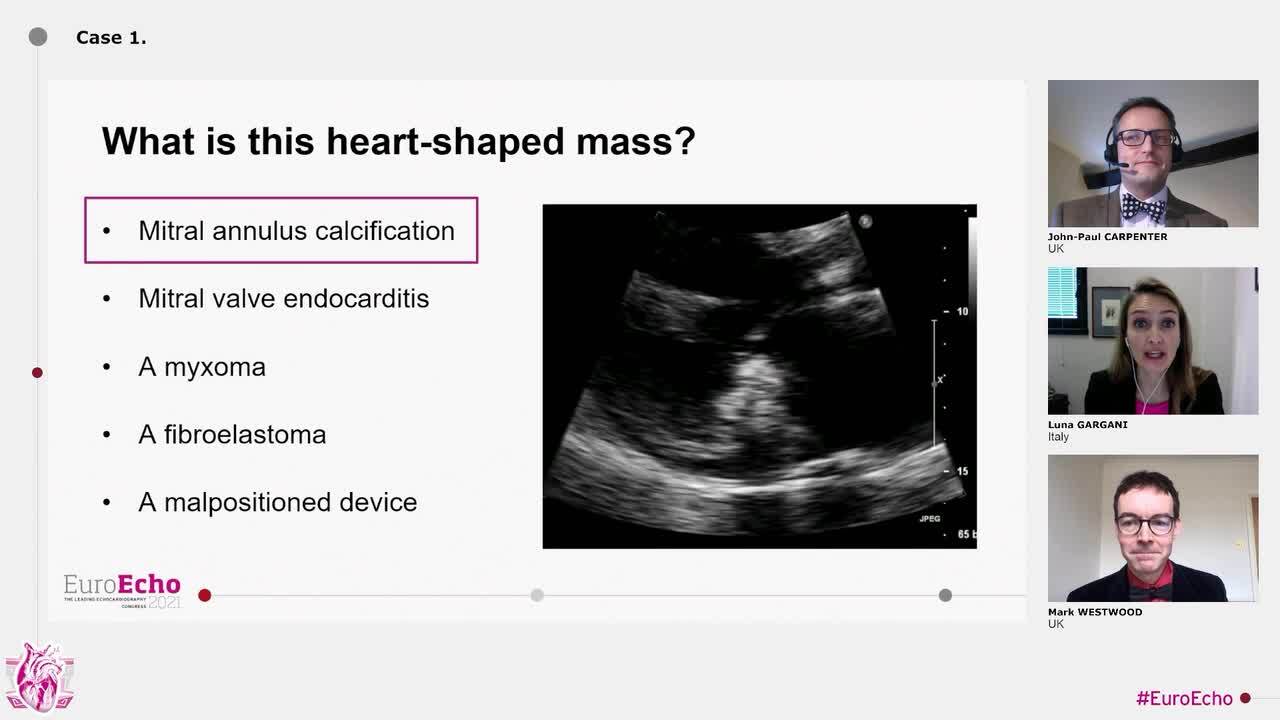Click the heart-shaped mass question title

tap(398, 141)
